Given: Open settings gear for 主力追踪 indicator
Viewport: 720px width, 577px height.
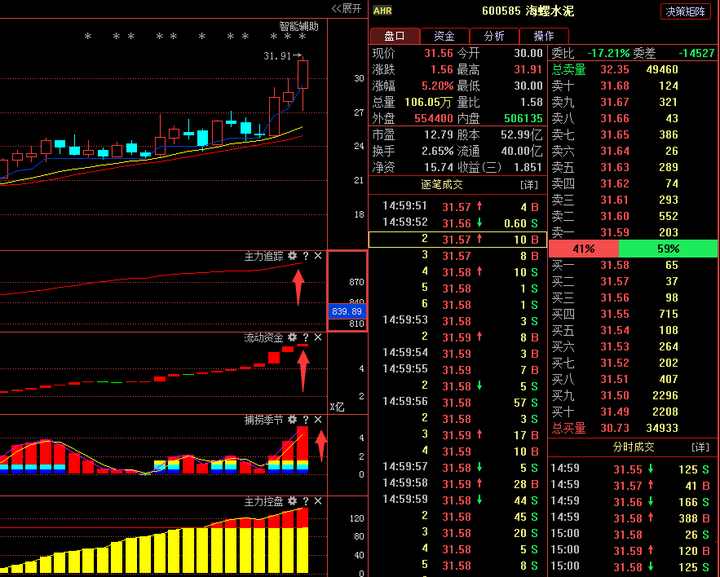Looking at the screenshot, I should 292,256.
